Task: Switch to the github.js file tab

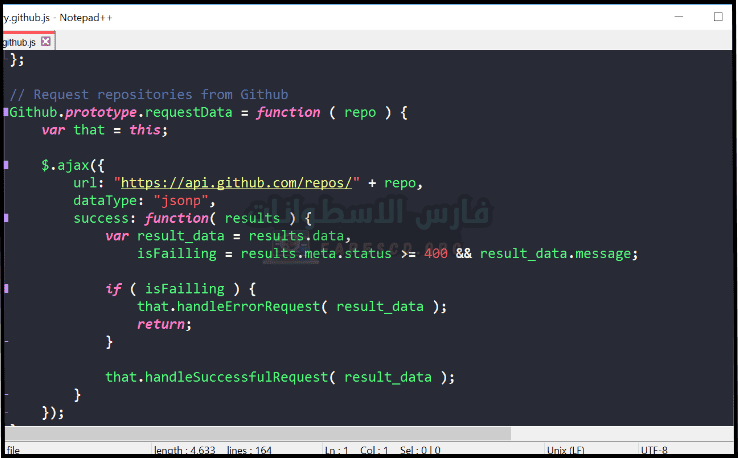Action: [20, 42]
